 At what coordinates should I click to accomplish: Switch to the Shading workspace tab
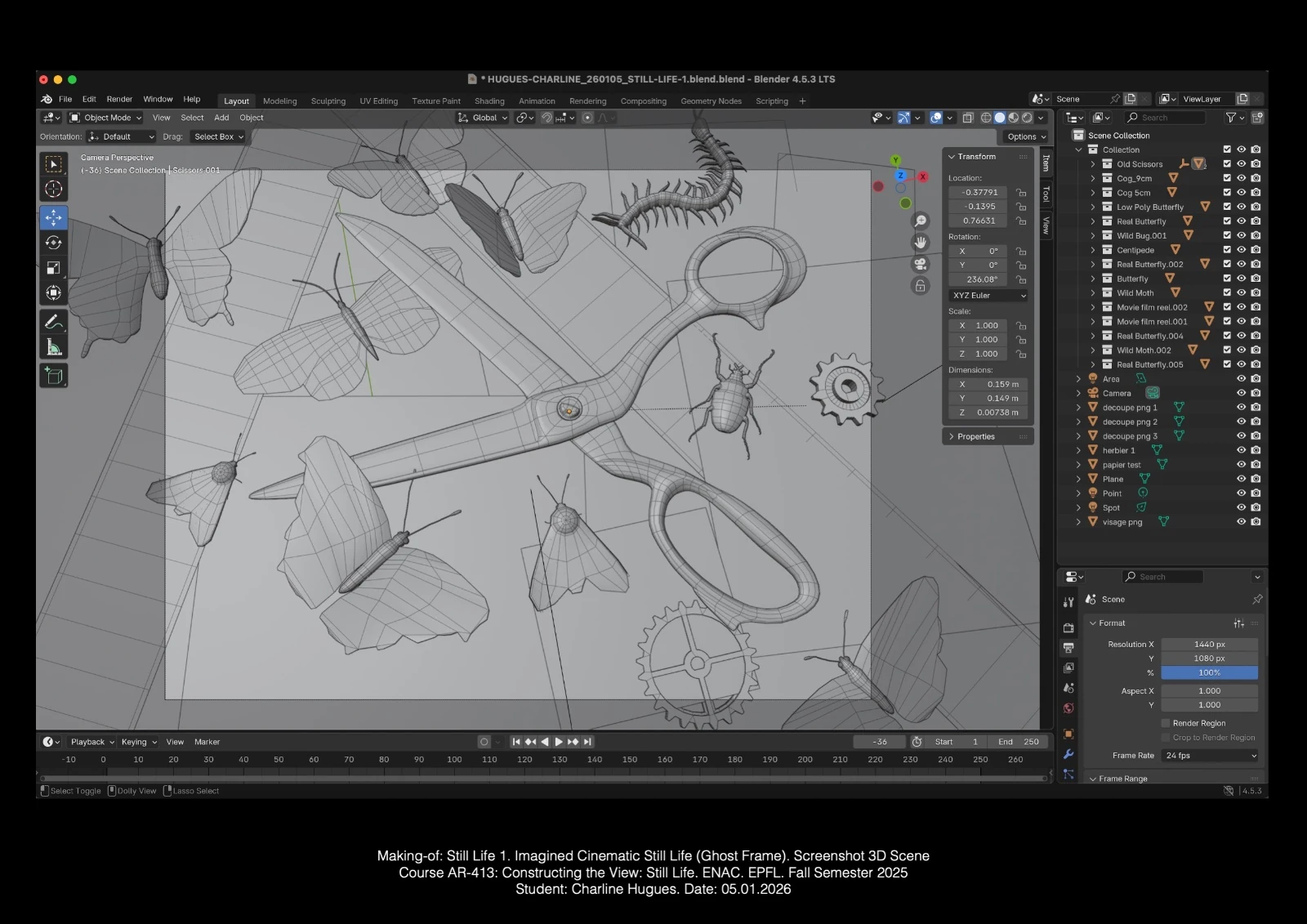click(489, 101)
